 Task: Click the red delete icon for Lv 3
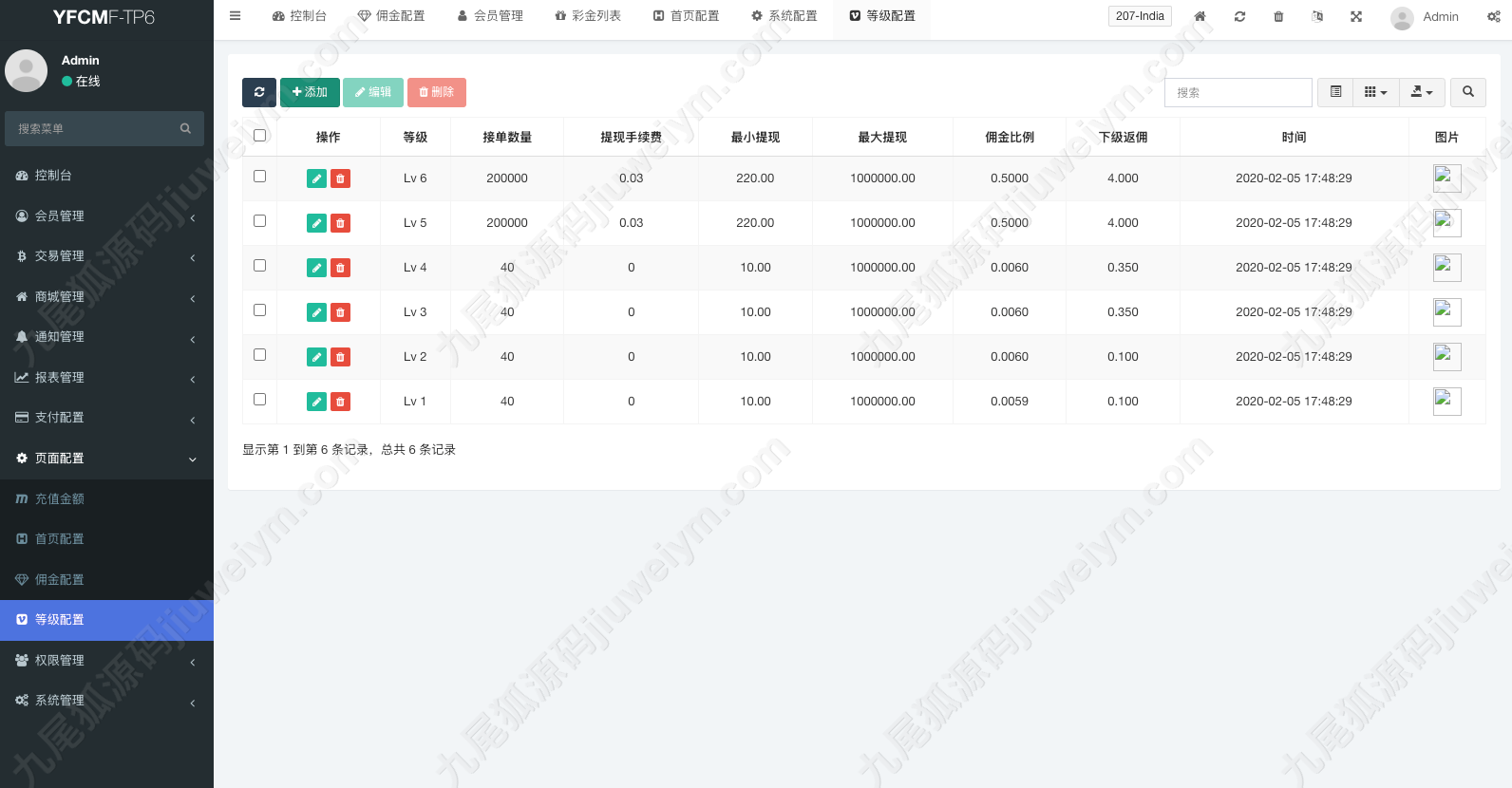pyautogui.click(x=340, y=312)
